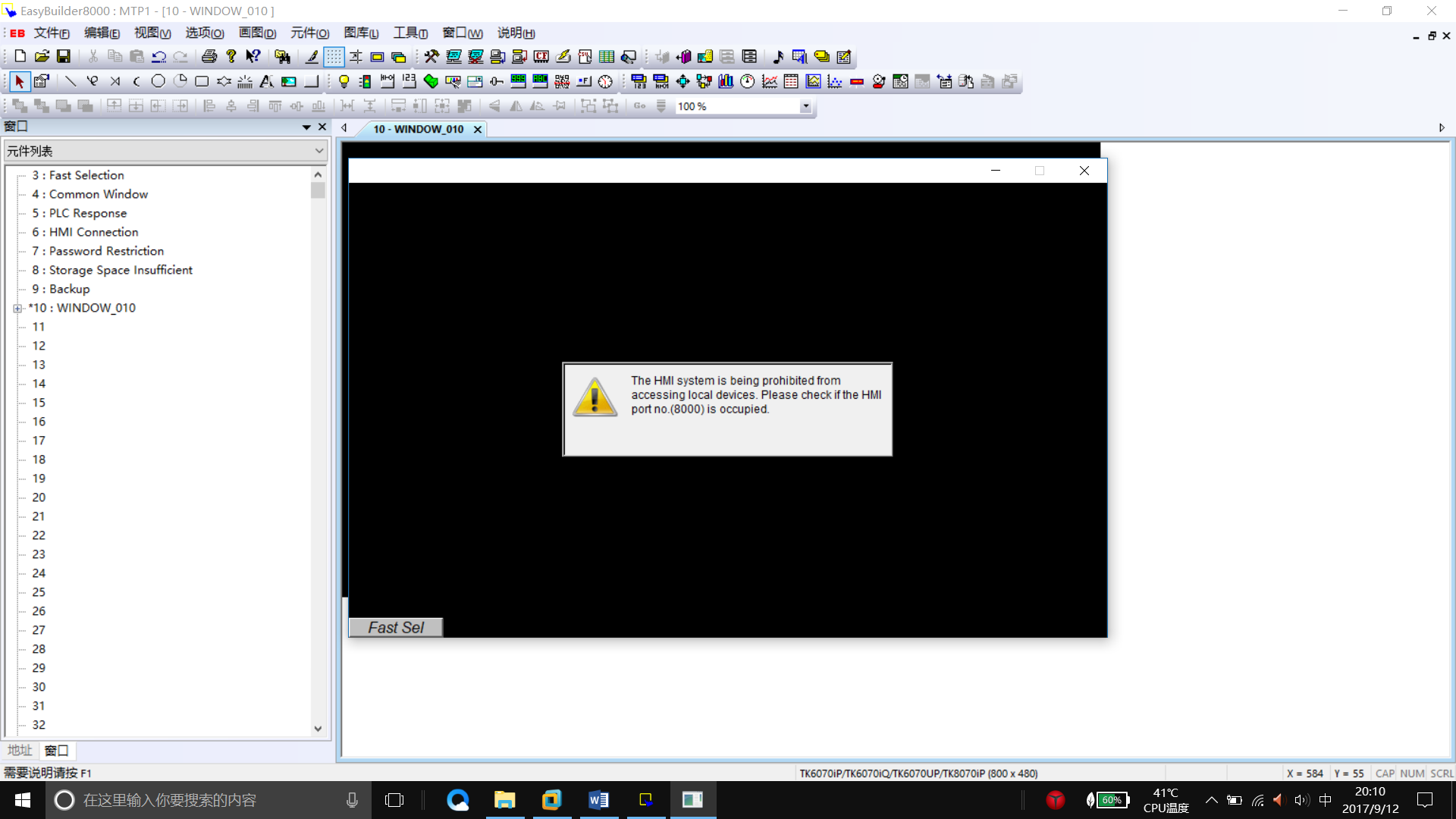Toggle the grid display button
The height and width of the screenshot is (819, 1456).
(x=334, y=57)
